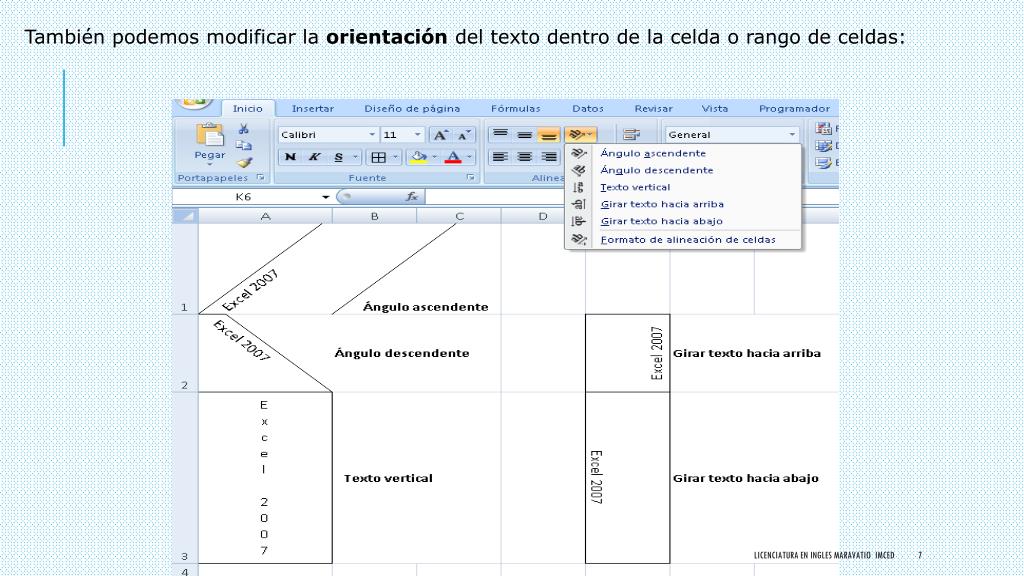Image resolution: width=1024 pixels, height=576 pixels.
Task: Click the red font color A
Action: 453,157
